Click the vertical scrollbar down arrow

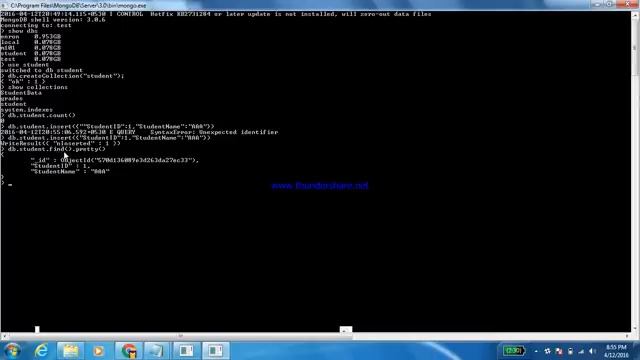tap(635, 329)
